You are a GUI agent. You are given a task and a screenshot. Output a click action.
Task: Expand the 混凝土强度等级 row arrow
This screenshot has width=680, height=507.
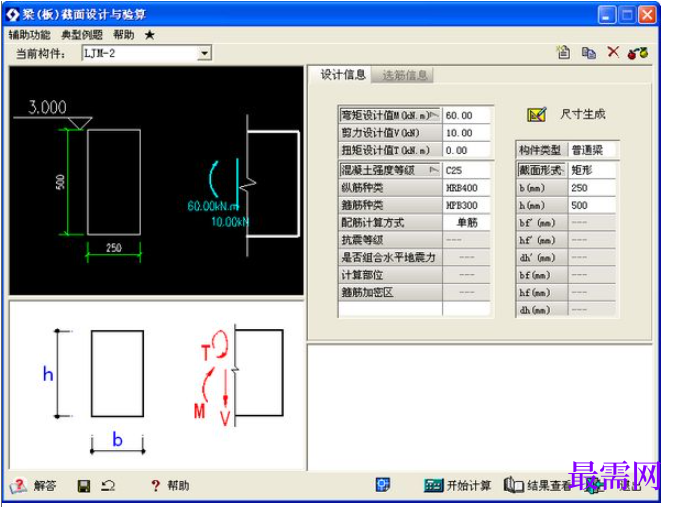click(x=434, y=170)
